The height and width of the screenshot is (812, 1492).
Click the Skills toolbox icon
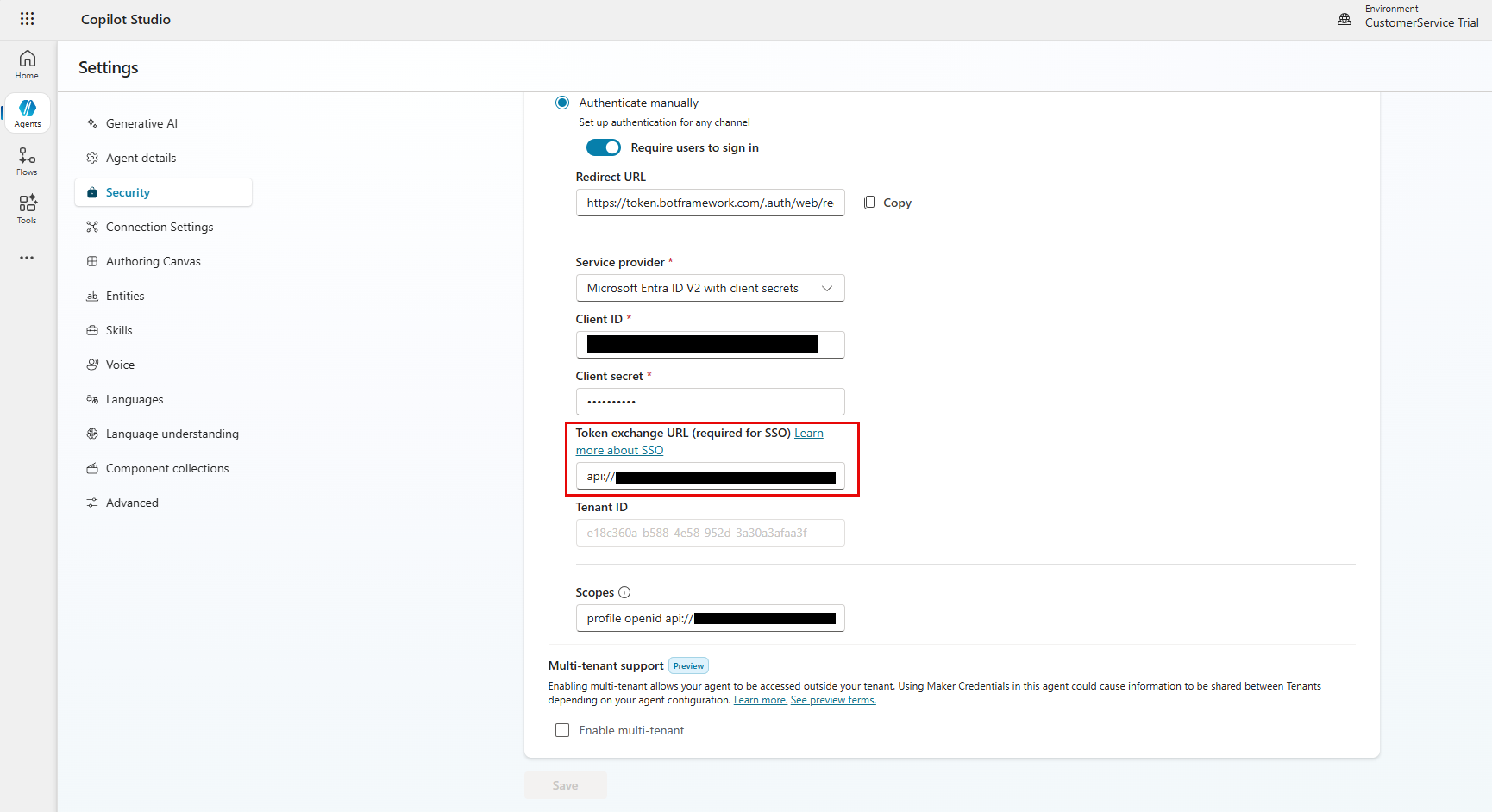coord(92,330)
